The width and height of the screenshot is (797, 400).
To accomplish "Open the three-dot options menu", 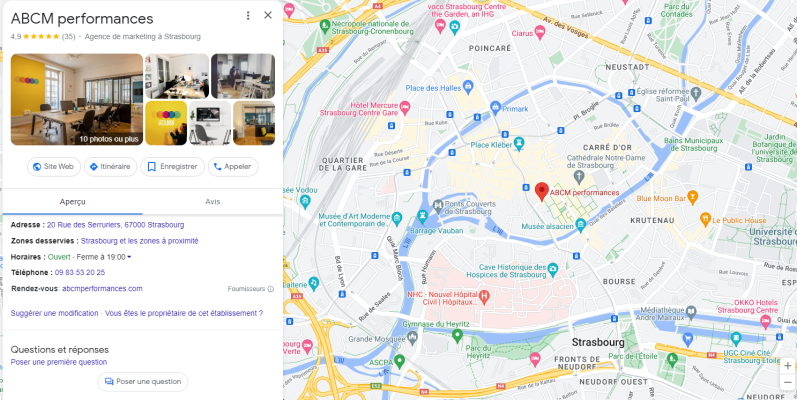I will 248,15.
